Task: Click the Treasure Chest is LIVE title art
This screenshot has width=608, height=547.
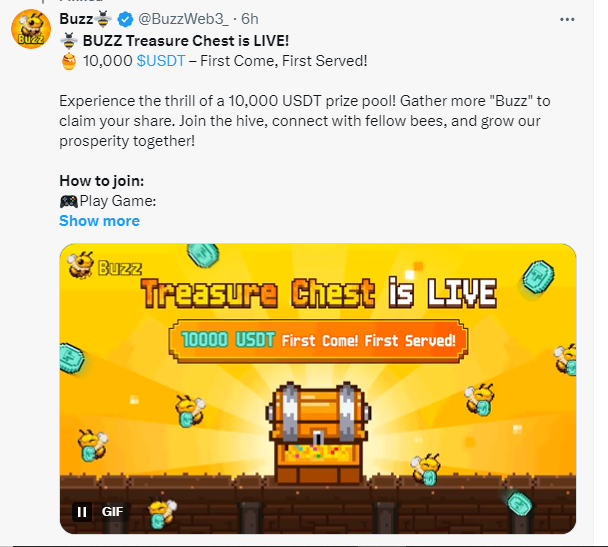Action: pos(319,293)
